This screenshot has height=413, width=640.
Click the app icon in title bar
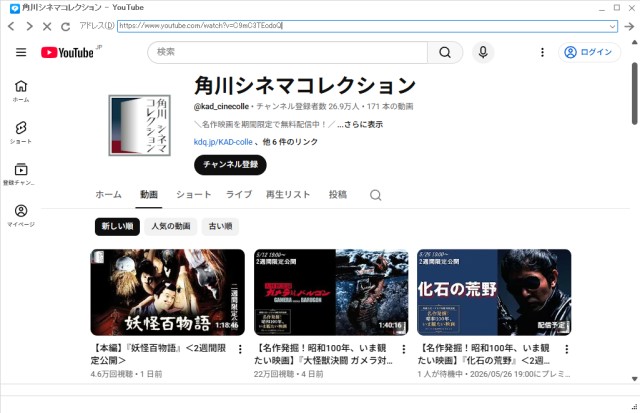point(15,8)
